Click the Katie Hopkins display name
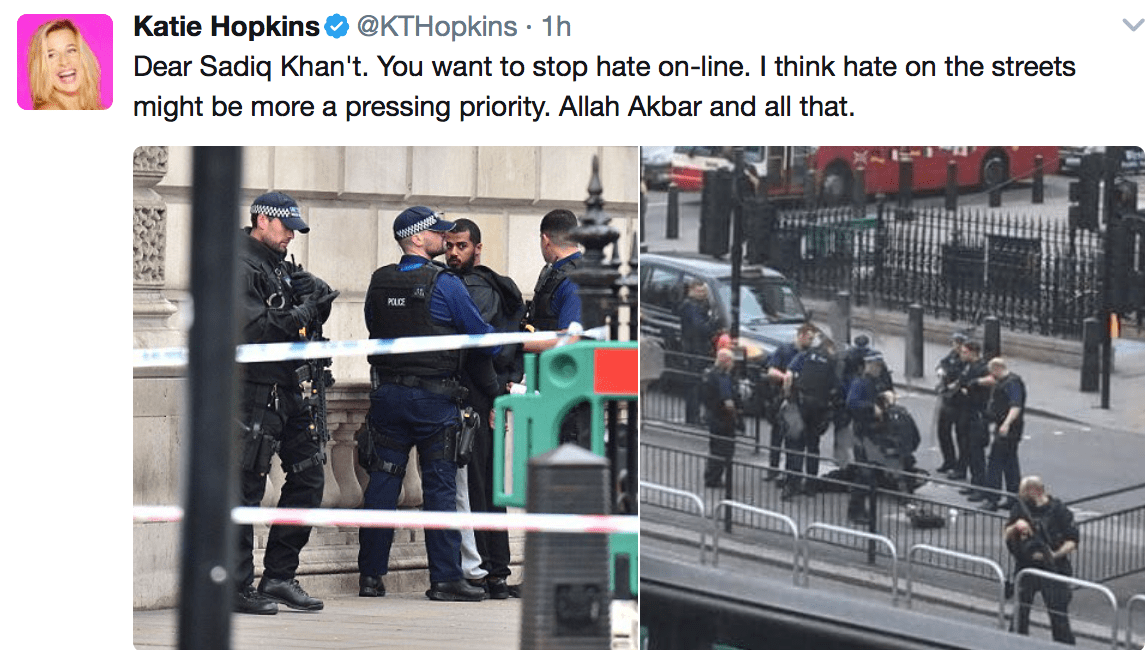 226,27
